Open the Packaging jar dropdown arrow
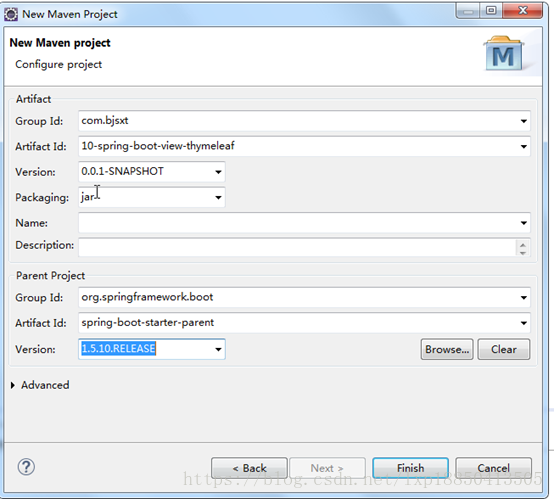Image resolution: width=554 pixels, height=499 pixels. click(218, 197)
